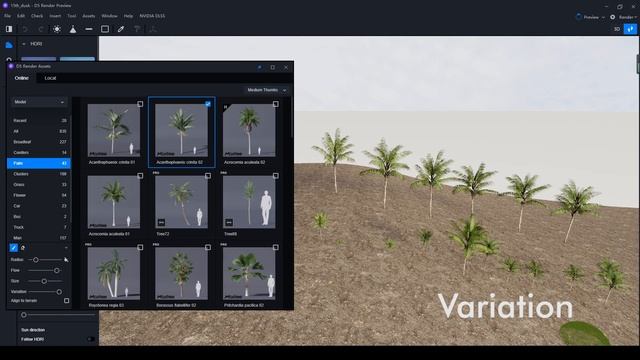Image resolution: width=640 pixels, height=360 pixels.
Task: Open the File menu
Action: pos(7,16)
